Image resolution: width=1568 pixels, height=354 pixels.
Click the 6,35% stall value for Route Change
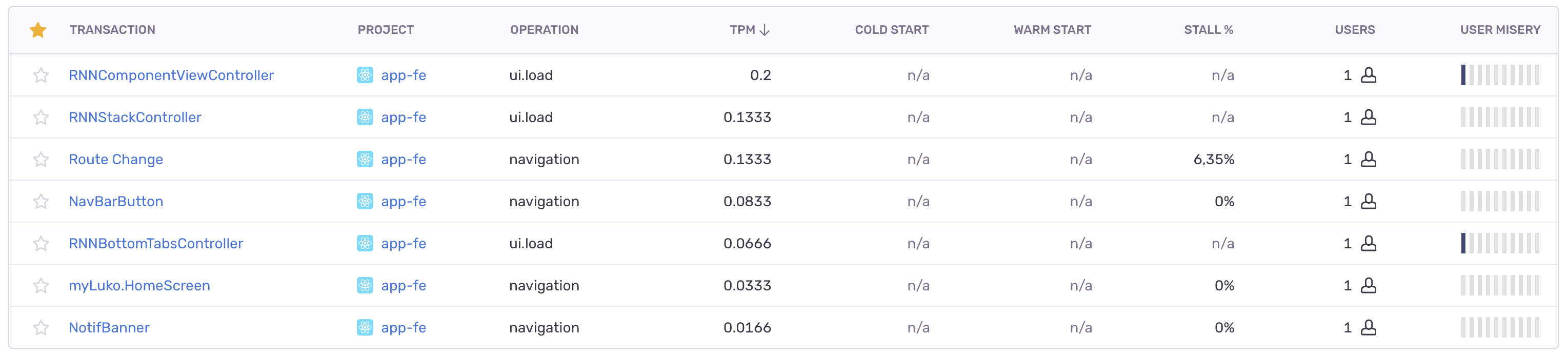[1214, 159]
